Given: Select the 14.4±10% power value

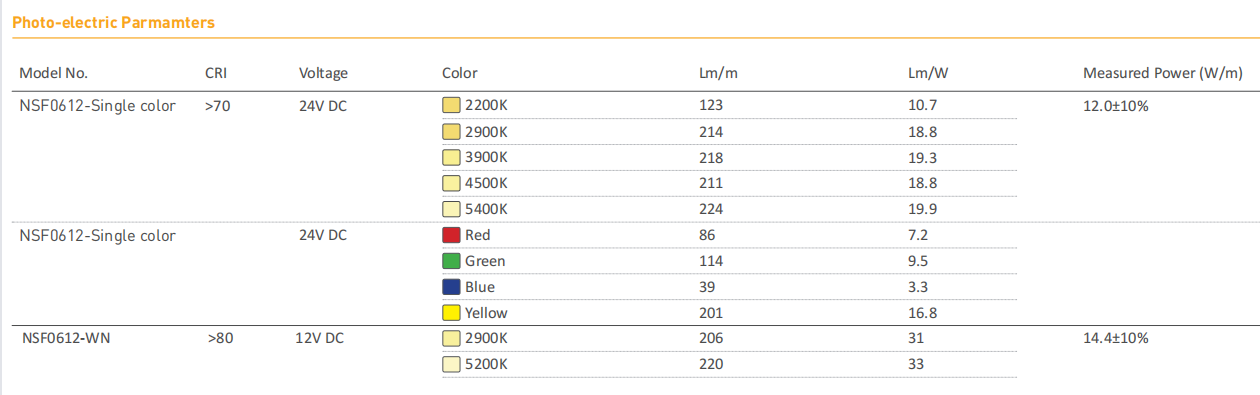Looking at the screenshot, I should [x=1116, y=338].
